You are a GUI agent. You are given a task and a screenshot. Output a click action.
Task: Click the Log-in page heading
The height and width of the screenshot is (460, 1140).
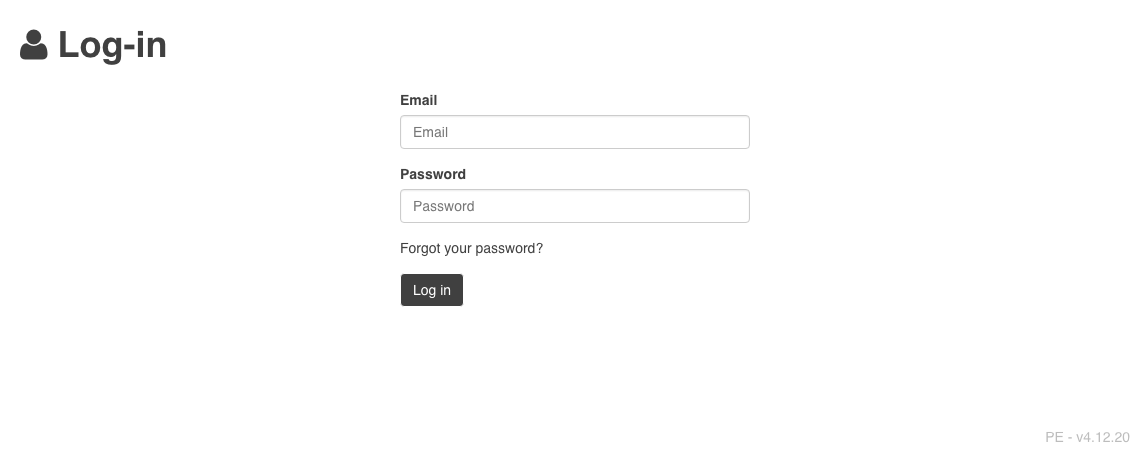tap(112, 46)
